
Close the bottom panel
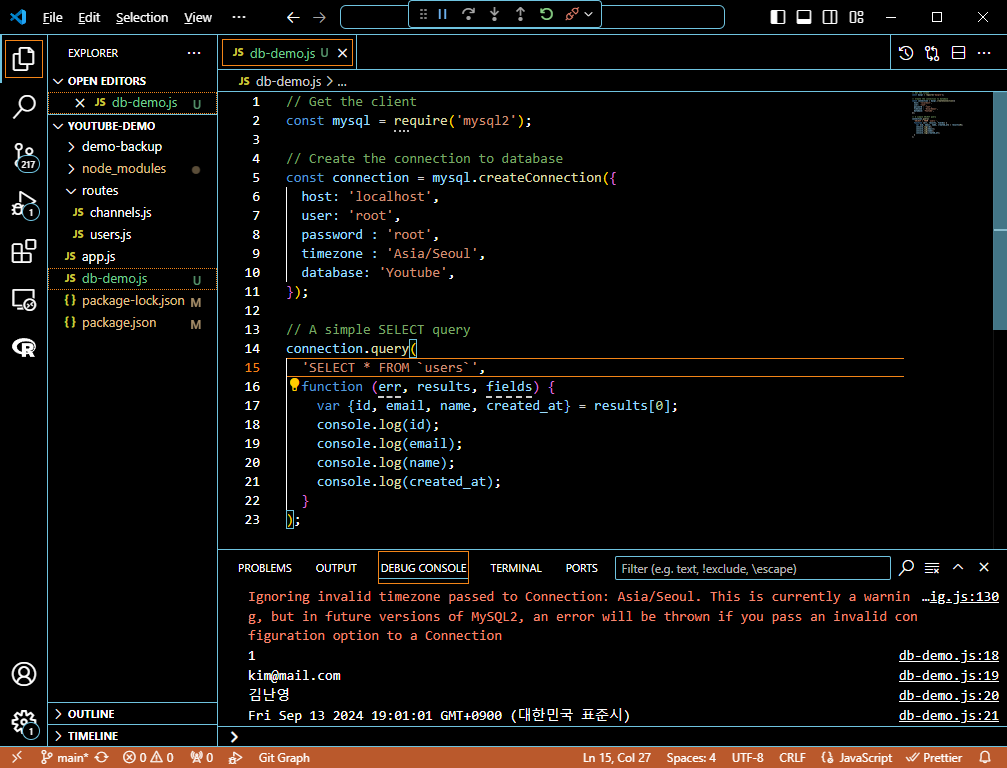984,568
